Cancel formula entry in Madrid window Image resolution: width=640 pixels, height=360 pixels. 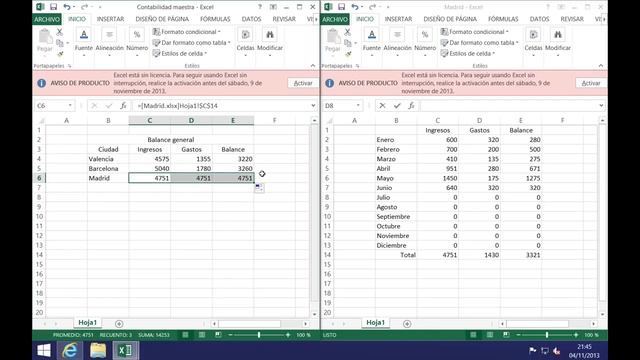[x=382, y=106]
